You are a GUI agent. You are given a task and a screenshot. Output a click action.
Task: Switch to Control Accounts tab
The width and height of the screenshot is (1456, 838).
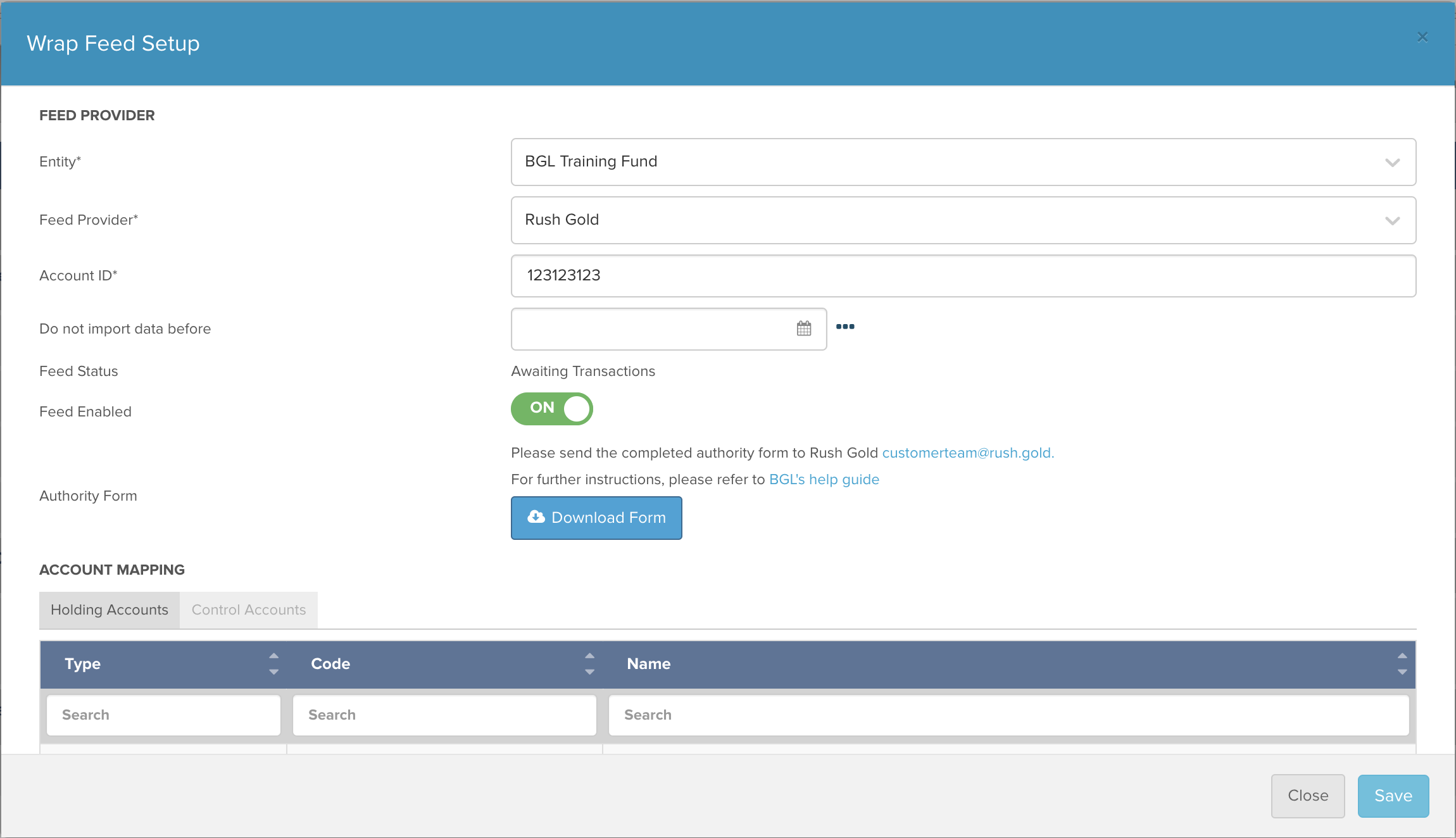248,610
